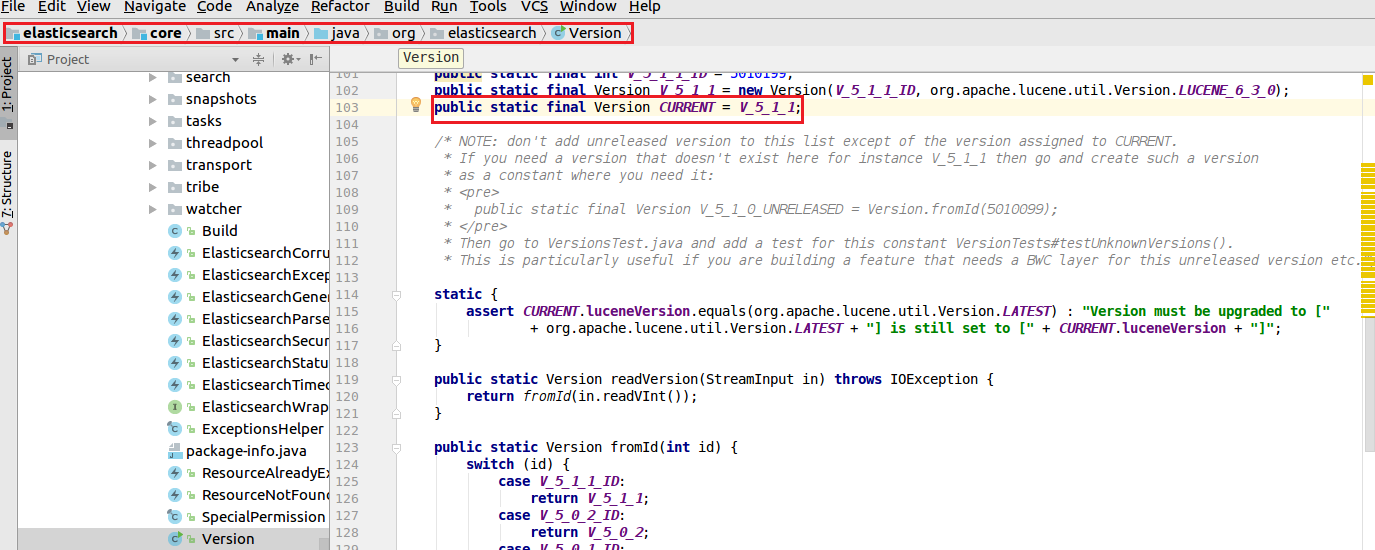Click the main breadcrumb
This screenshot has height=550, width=1375.
point(275,33)
